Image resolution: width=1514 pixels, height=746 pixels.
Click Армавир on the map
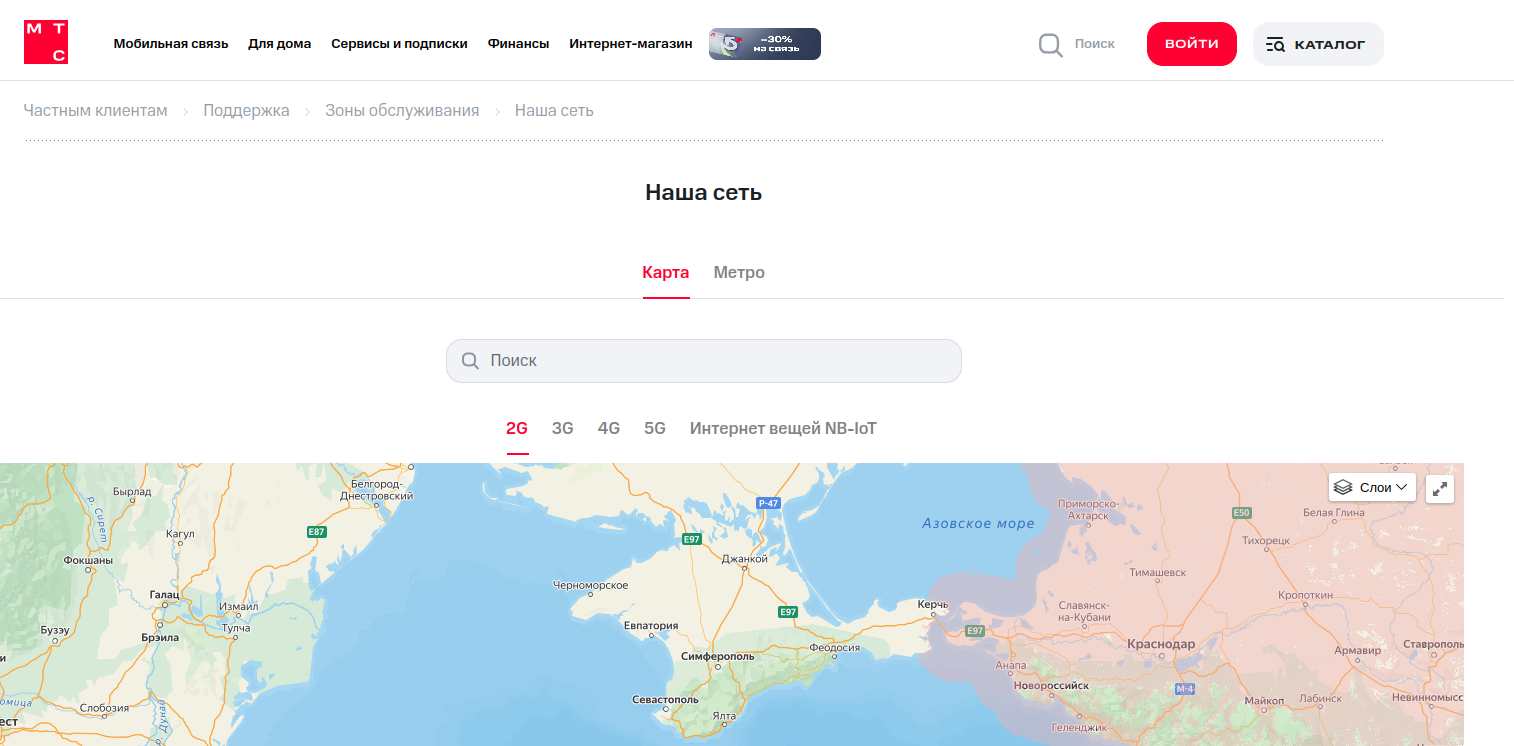[x=1358, y=651]
